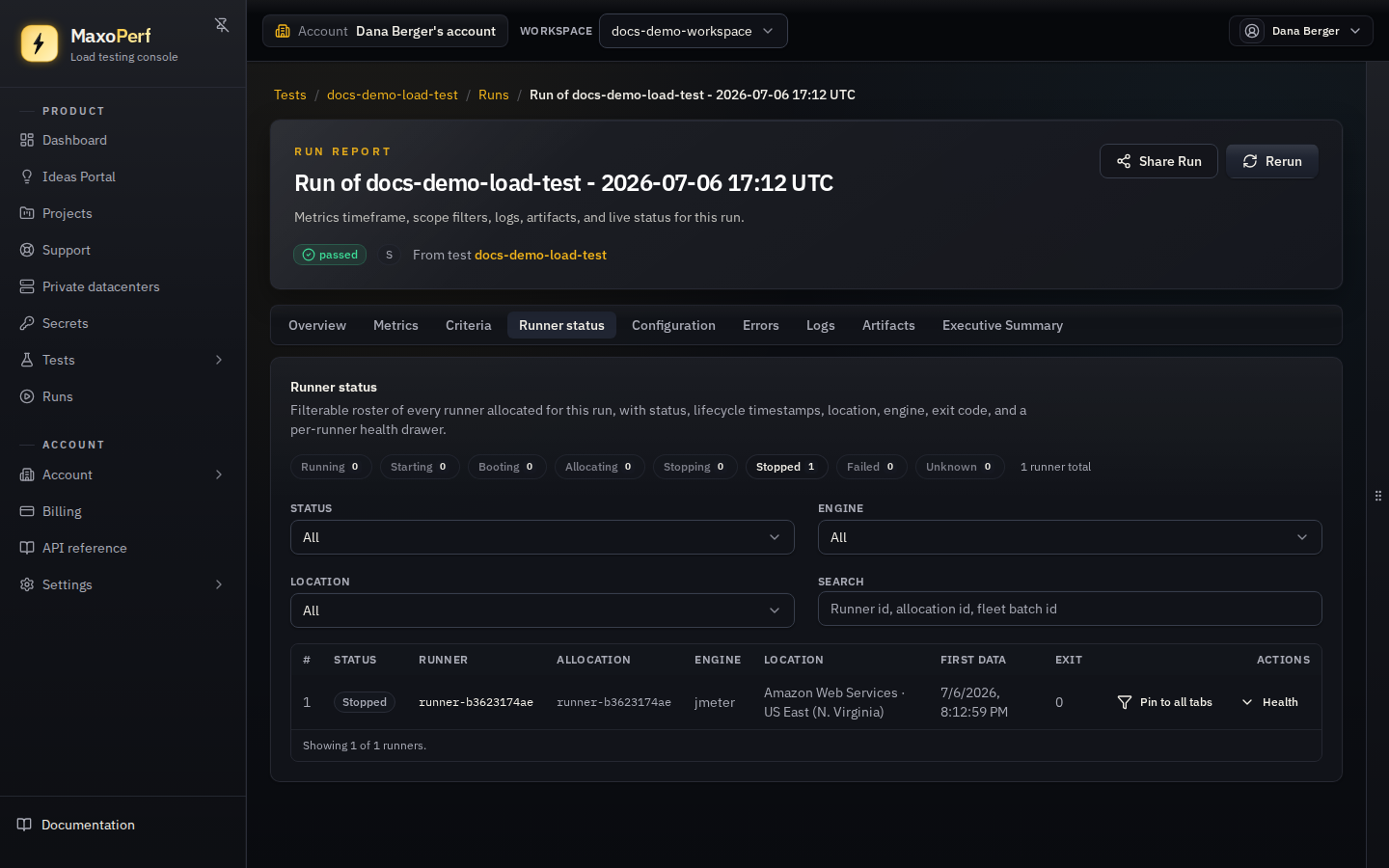Click the Account building icon in sidebar
Image resolution: width=1389 pixels, height=868 pixels.
27,475
